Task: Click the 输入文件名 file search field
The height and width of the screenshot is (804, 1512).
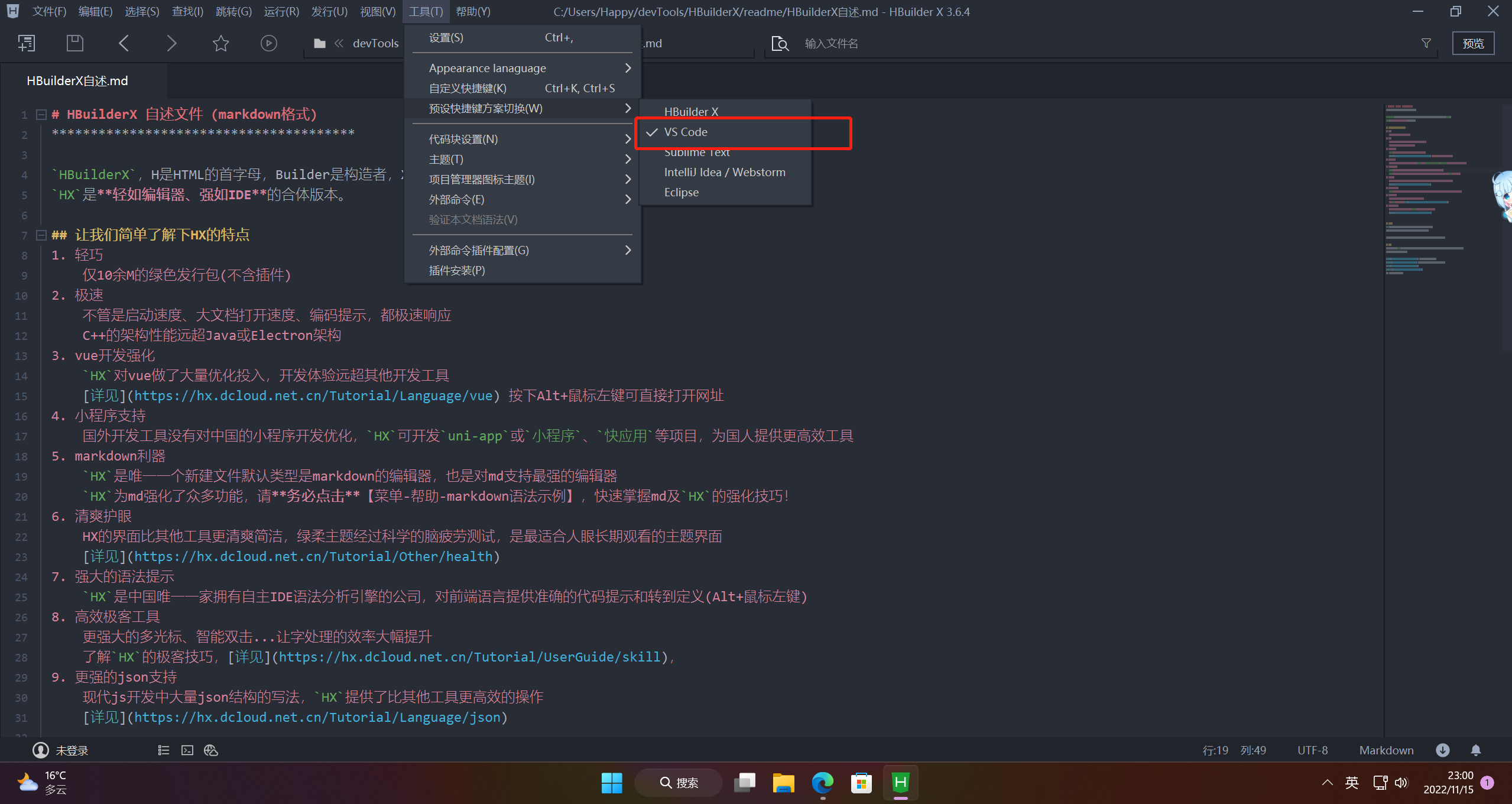Action: point(830,43)
